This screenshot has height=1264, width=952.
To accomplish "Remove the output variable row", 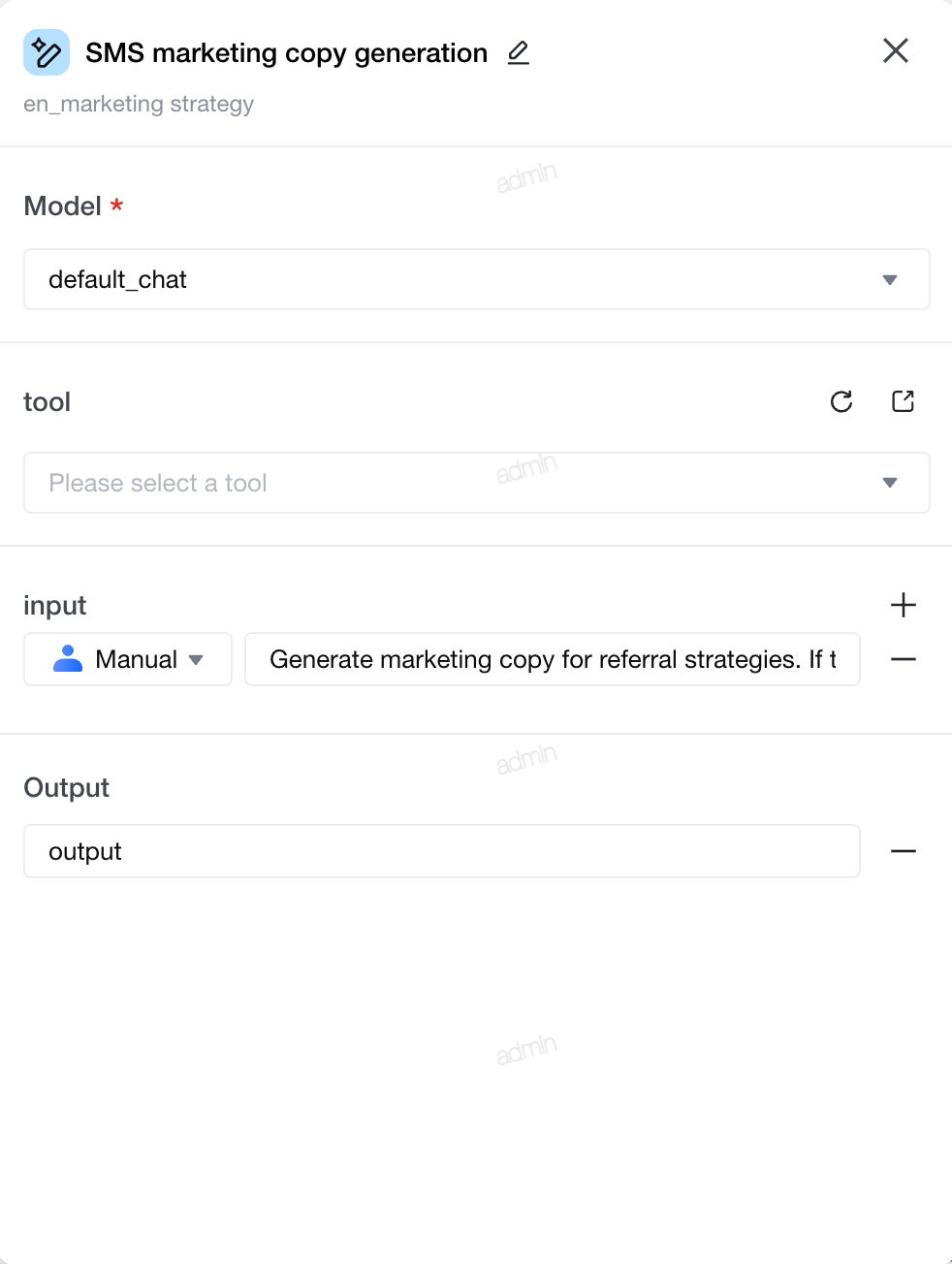I will point(904,851).
